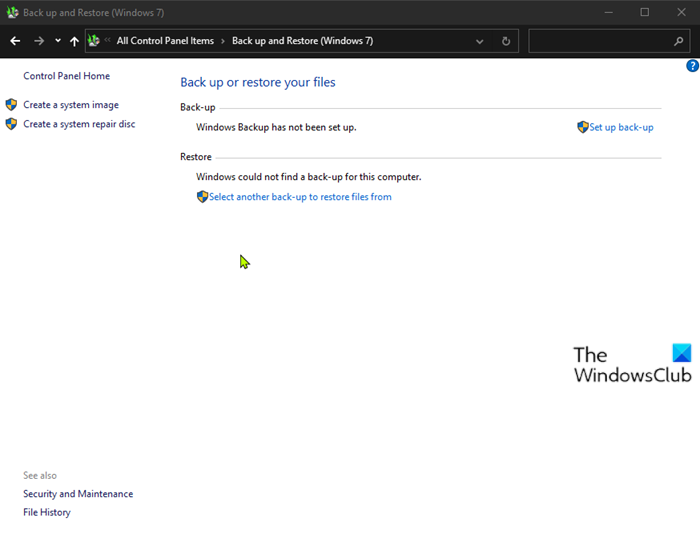Click the See also label

pyautogui.click(x=40, y=476)
